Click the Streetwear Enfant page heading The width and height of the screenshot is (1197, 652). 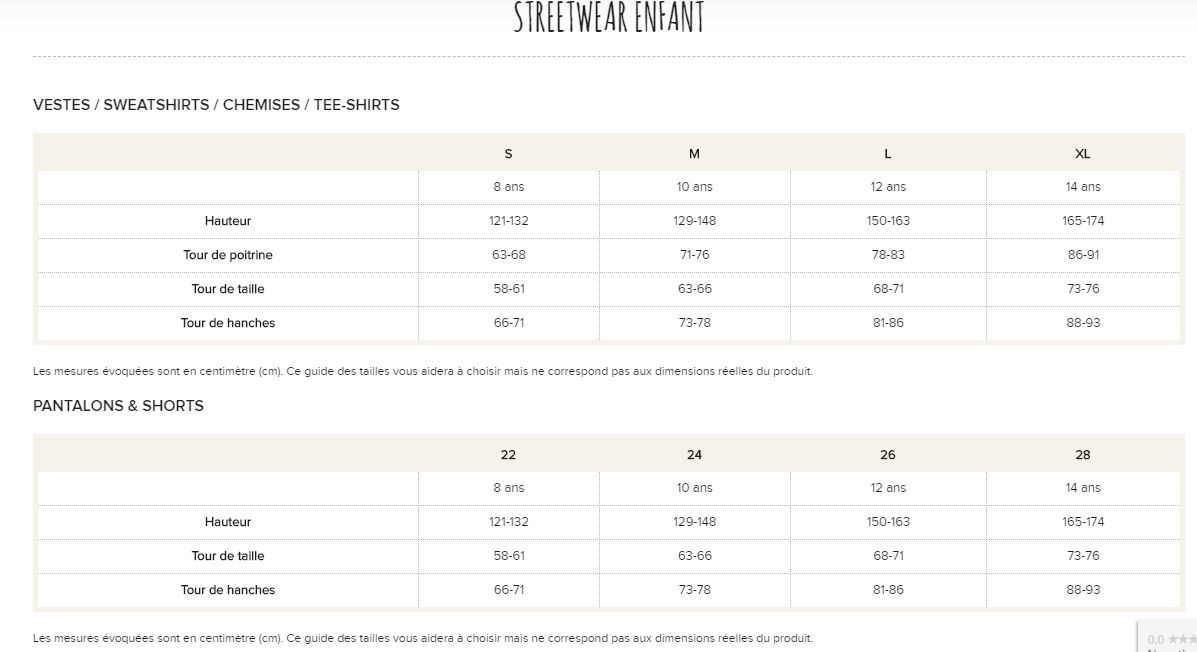[x=608, y=17]
